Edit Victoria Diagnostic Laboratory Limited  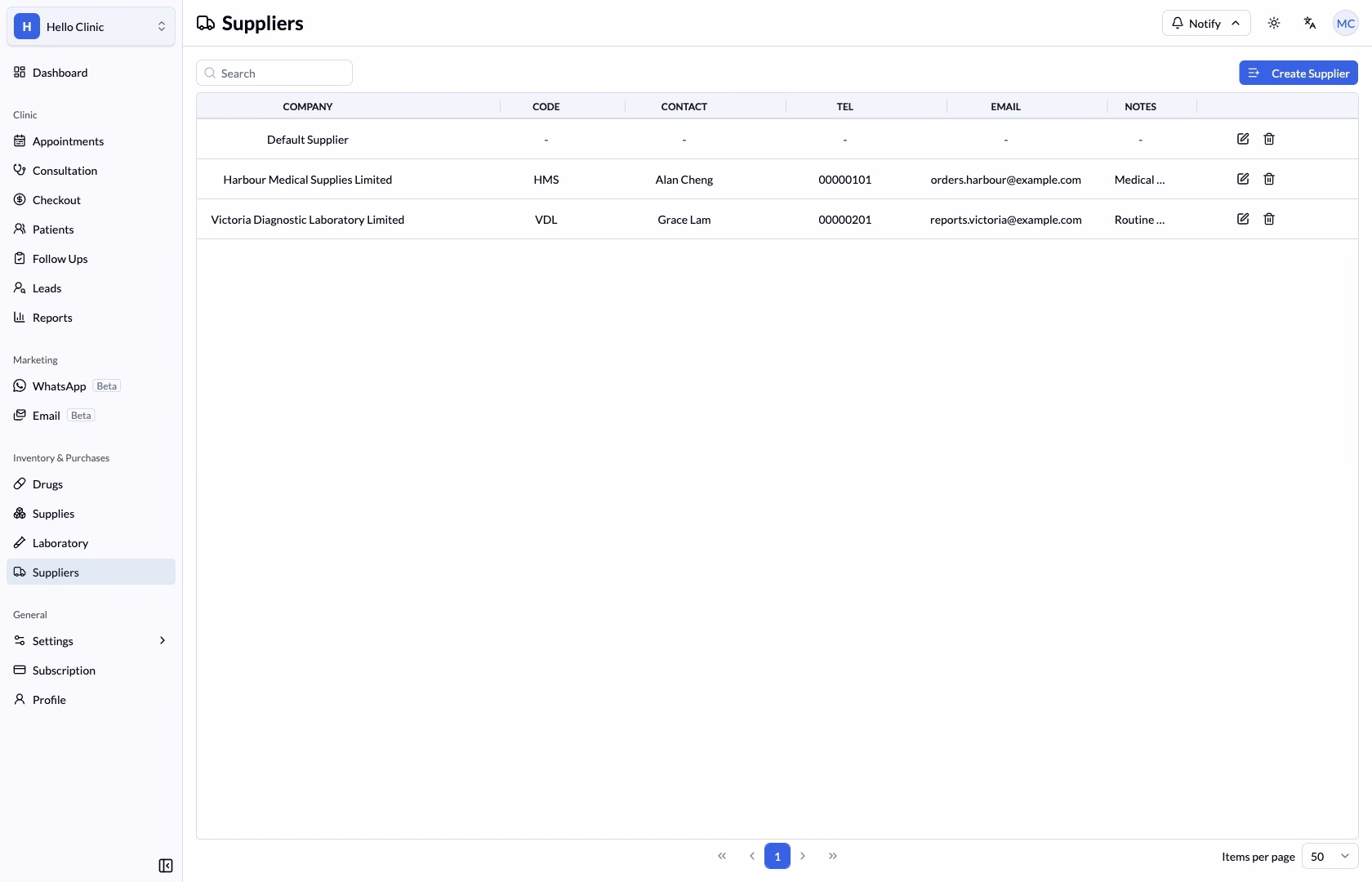click(x=1243, y=219)
